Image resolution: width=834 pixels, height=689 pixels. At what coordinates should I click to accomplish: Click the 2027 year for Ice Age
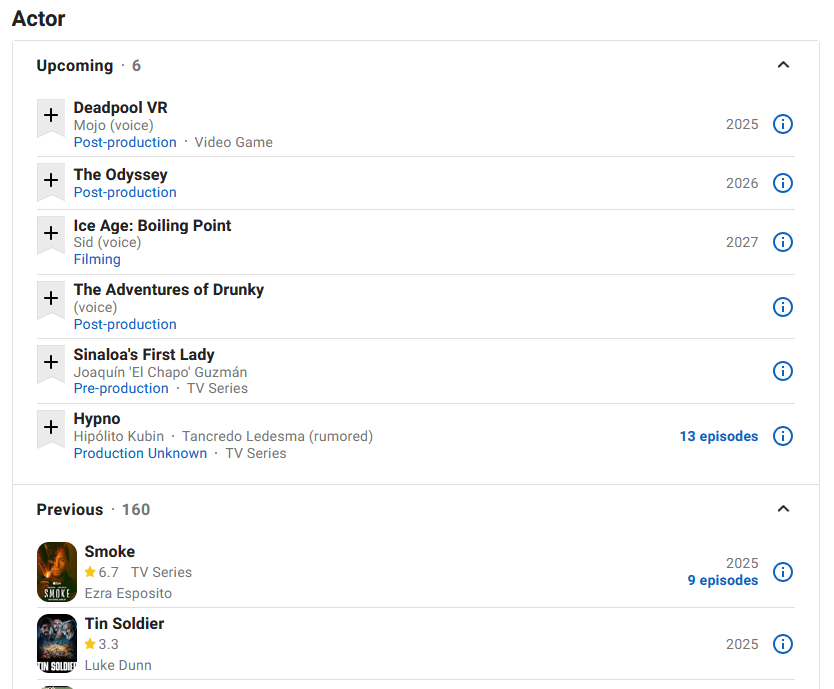tap(742, 242)
